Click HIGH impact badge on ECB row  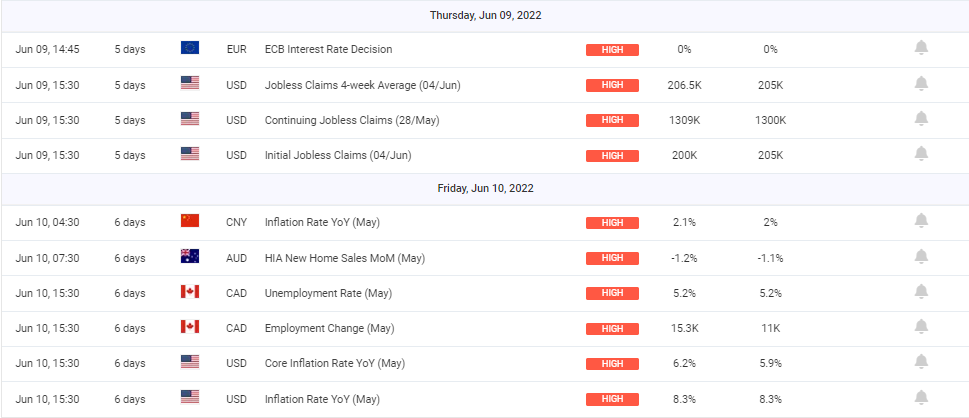coord(612,49)
